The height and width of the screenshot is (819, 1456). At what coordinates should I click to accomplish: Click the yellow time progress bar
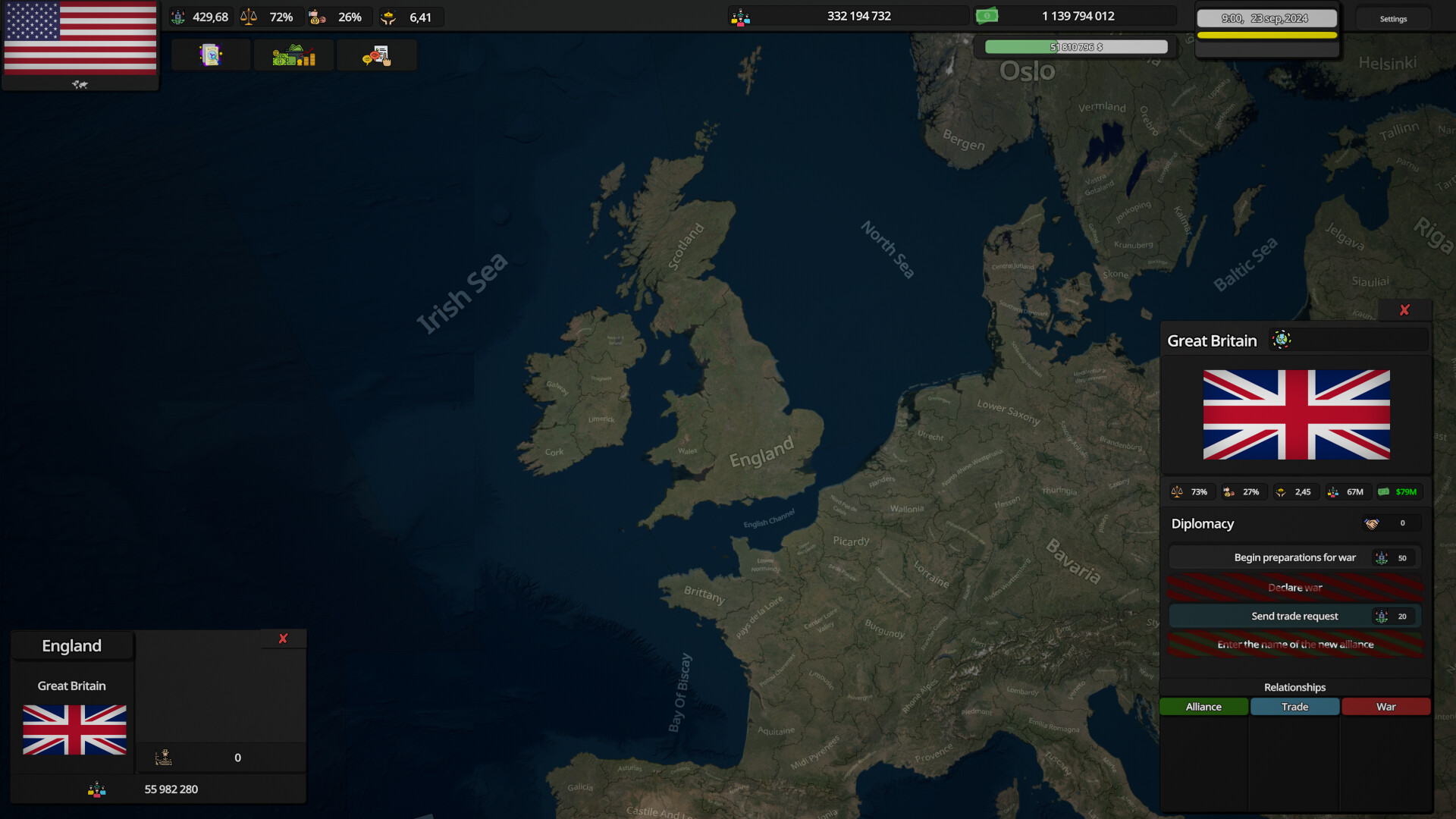(x=1267, y=34)
